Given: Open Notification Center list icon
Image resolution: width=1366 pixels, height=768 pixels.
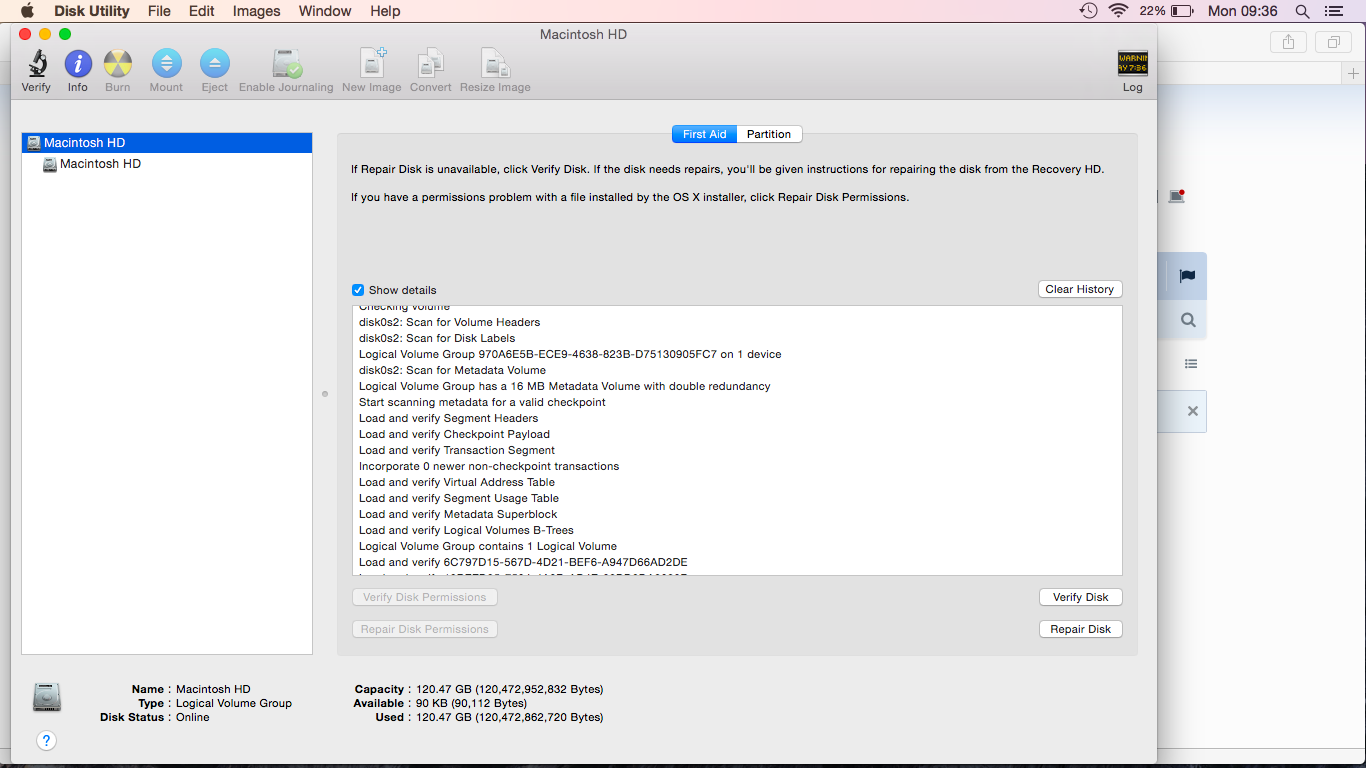Looking at the screenshot, I should coord(1333,11).
